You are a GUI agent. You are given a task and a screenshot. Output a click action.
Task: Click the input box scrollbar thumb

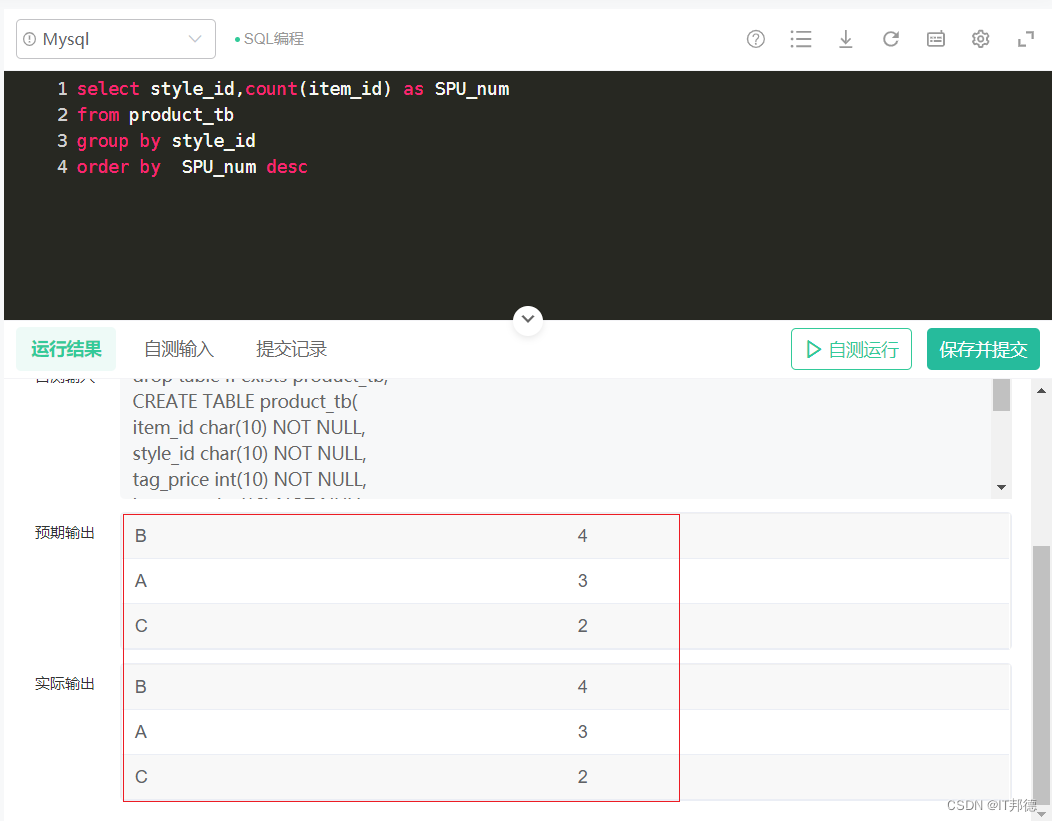pyautogui.click(x=1001, y=395)
